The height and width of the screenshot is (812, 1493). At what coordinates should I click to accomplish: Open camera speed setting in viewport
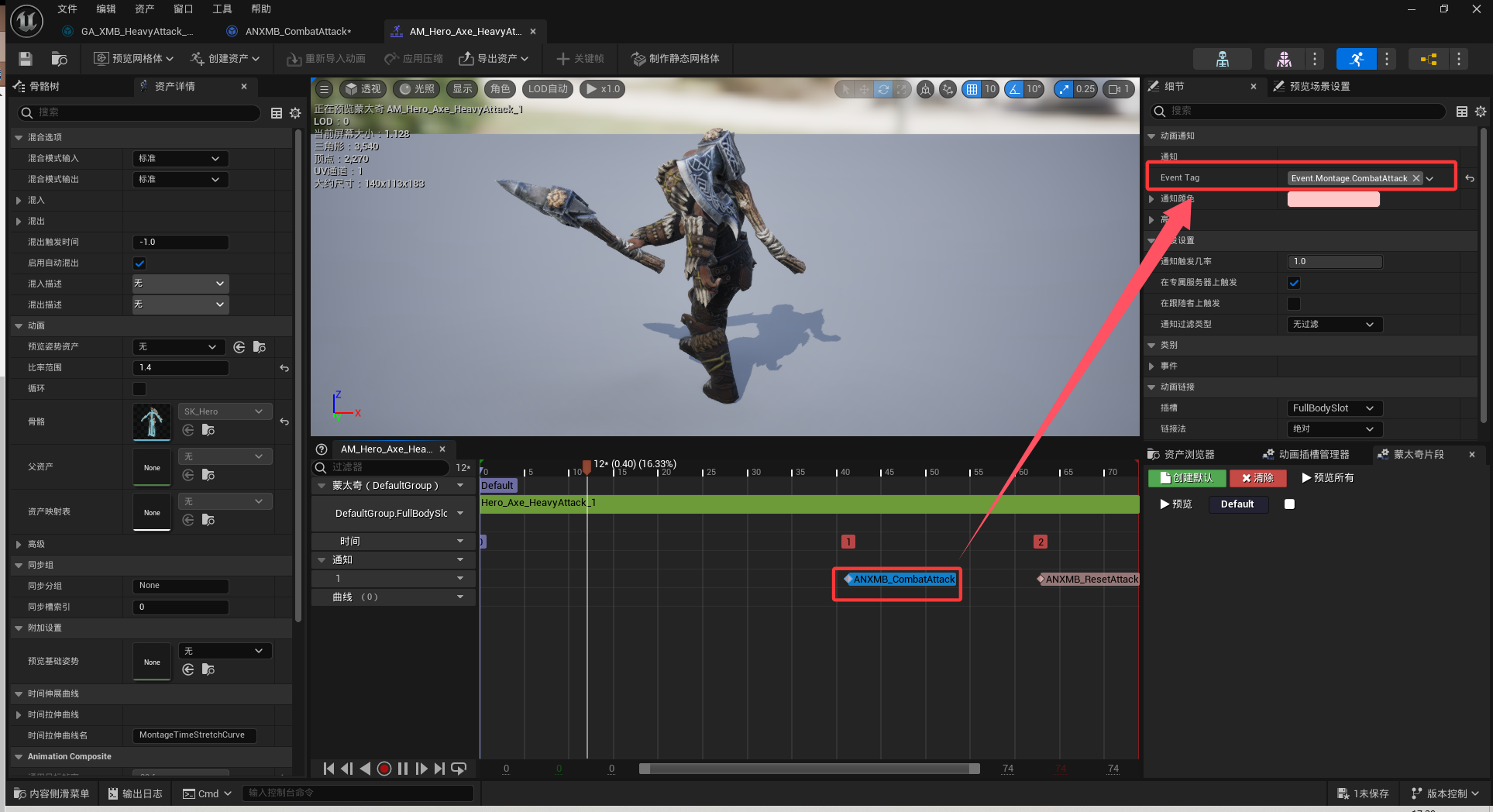pyautogui.click(x=1119, y=89)
